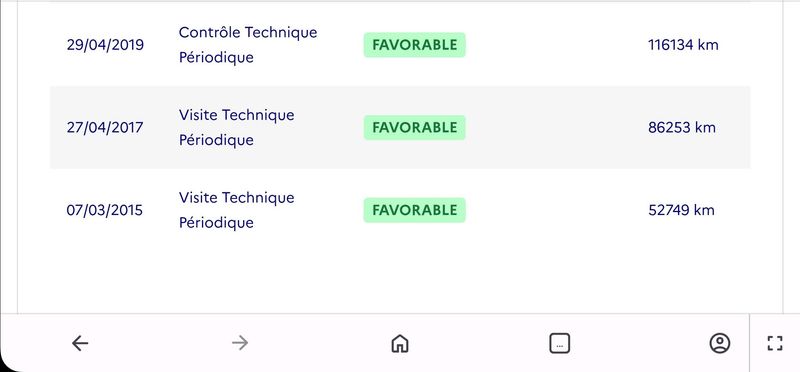Image resolution: width=800 pixels, height=372 pixels.
Task: Toggle fullscreen with the corner-brackets icon
Action: coord(775,343)
